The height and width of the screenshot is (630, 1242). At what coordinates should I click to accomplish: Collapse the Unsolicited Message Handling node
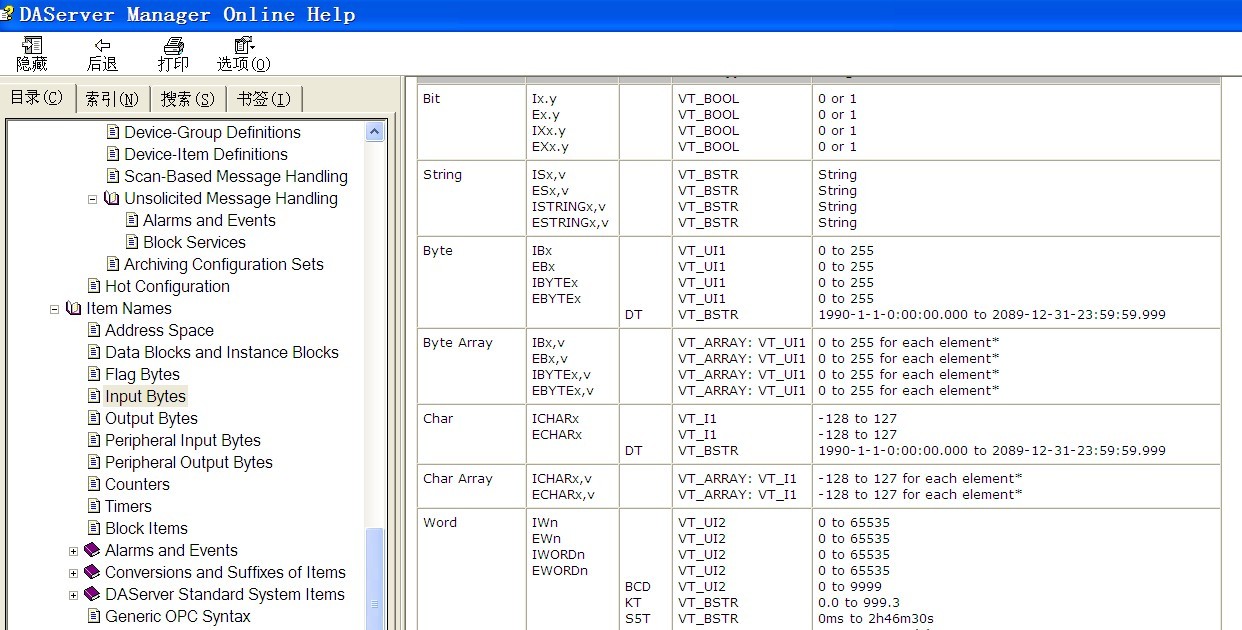click(x=92, y=199)
